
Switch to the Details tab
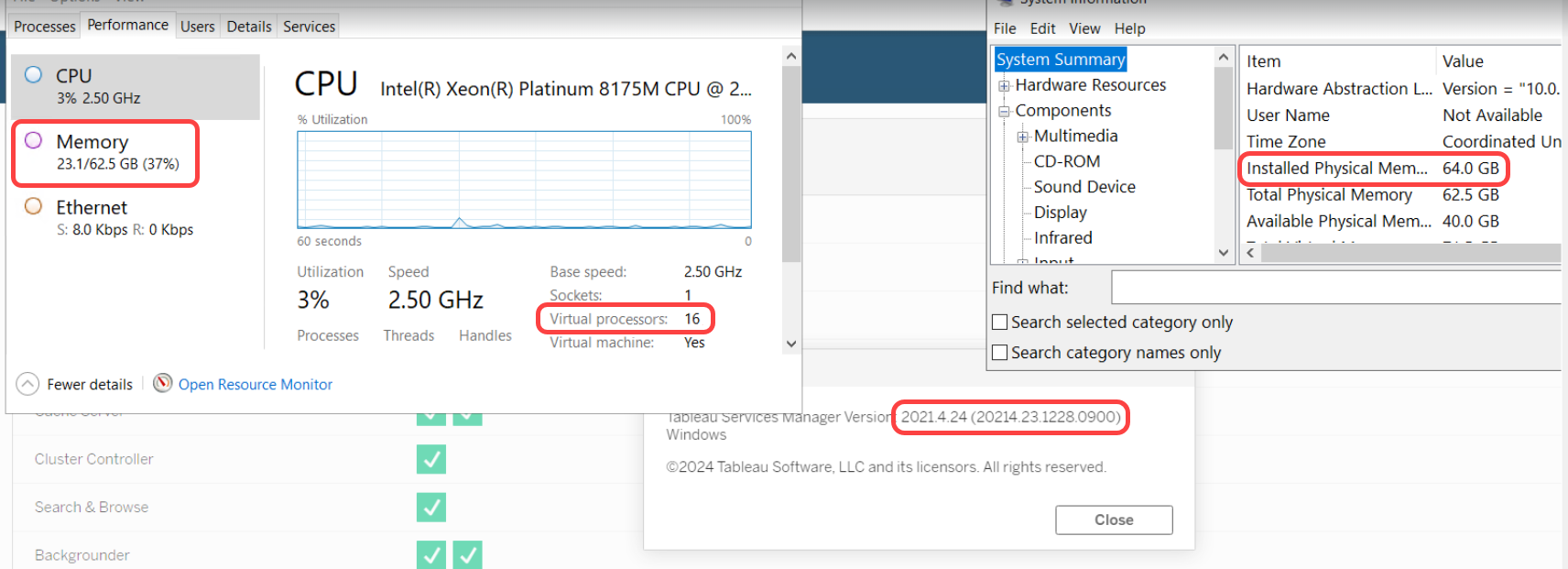pyautogui.click(x=249, y=27)
